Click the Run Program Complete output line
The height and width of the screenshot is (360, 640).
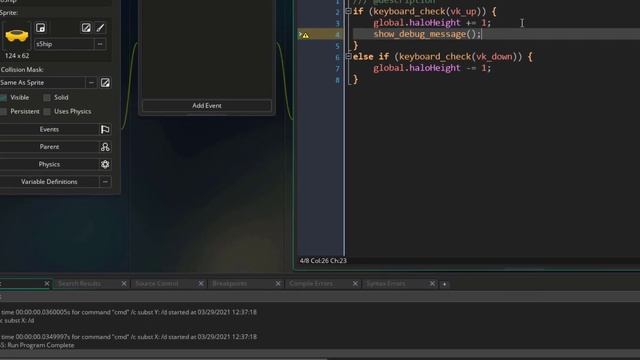pos(38,345)
